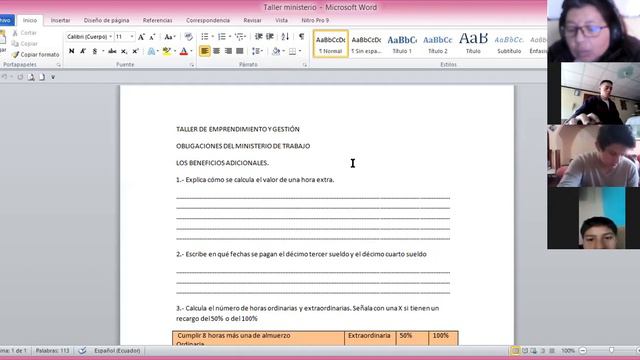Open the multilevel list button
The height and width of the screenshot is (360, 640).
pyautogui.click(x=239, y=37)
